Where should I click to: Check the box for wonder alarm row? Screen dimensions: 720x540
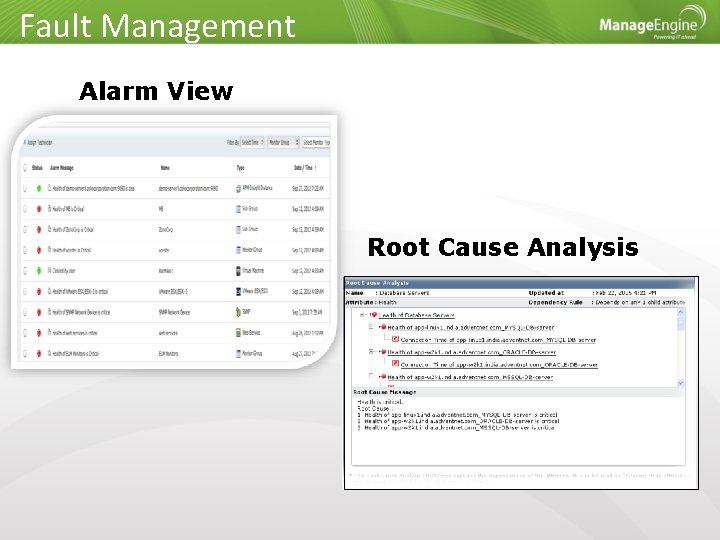25,250
